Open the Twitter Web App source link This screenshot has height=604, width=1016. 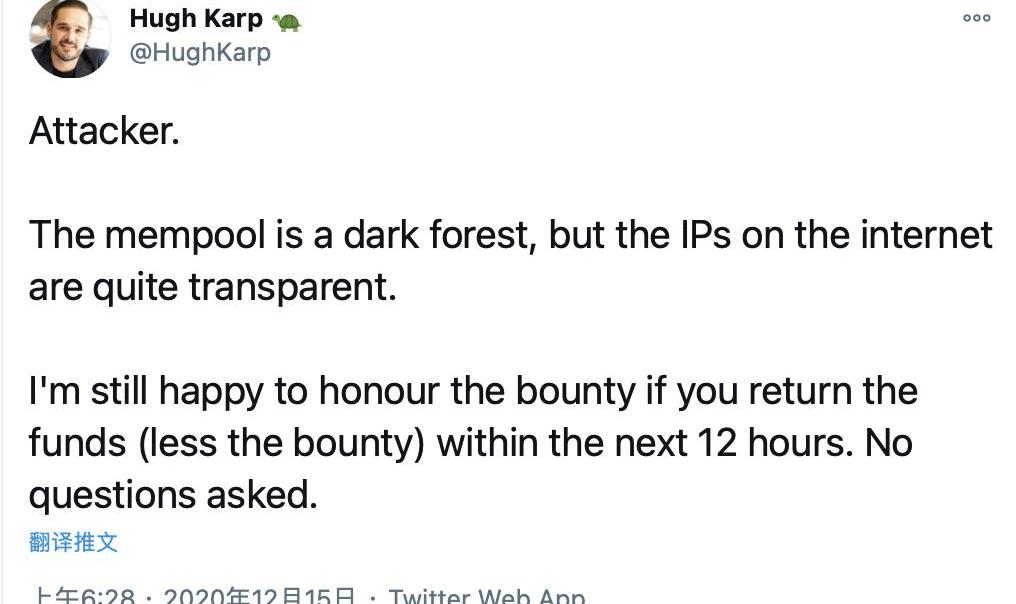pyautogui.click(x=486, y=596)
